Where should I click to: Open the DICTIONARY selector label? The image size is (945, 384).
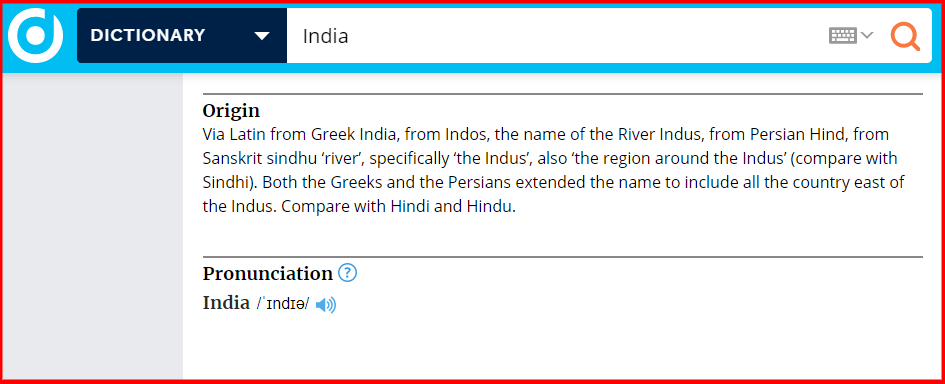148,36
